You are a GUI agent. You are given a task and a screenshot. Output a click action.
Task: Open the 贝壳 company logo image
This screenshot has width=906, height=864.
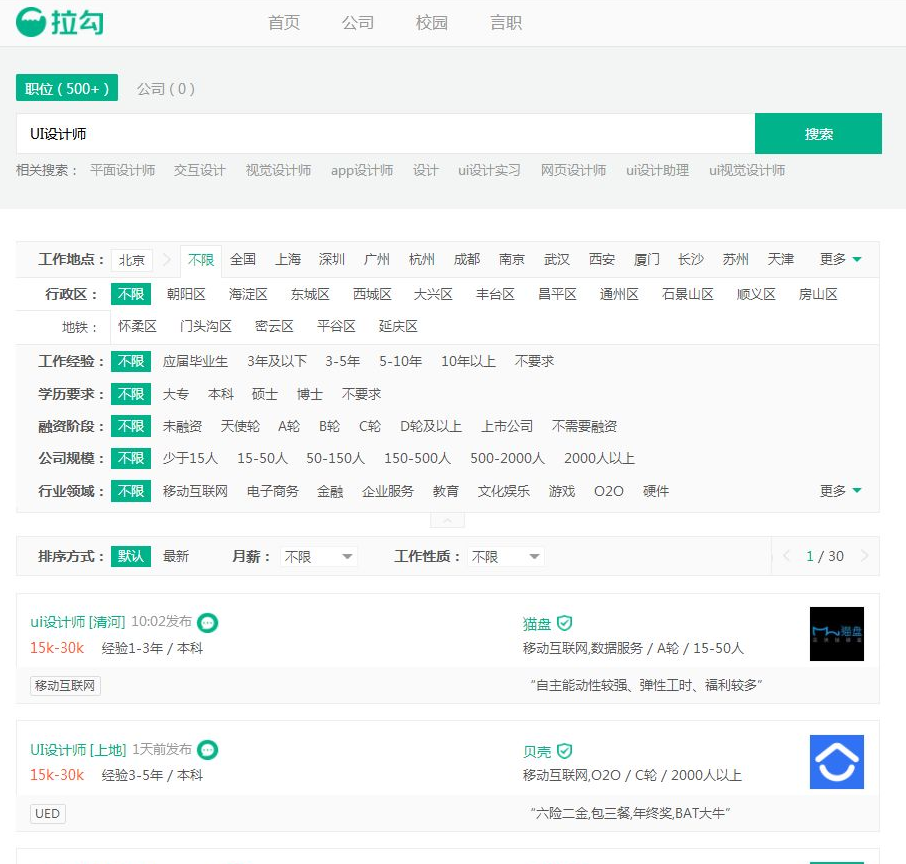click(x=836, y=762)
